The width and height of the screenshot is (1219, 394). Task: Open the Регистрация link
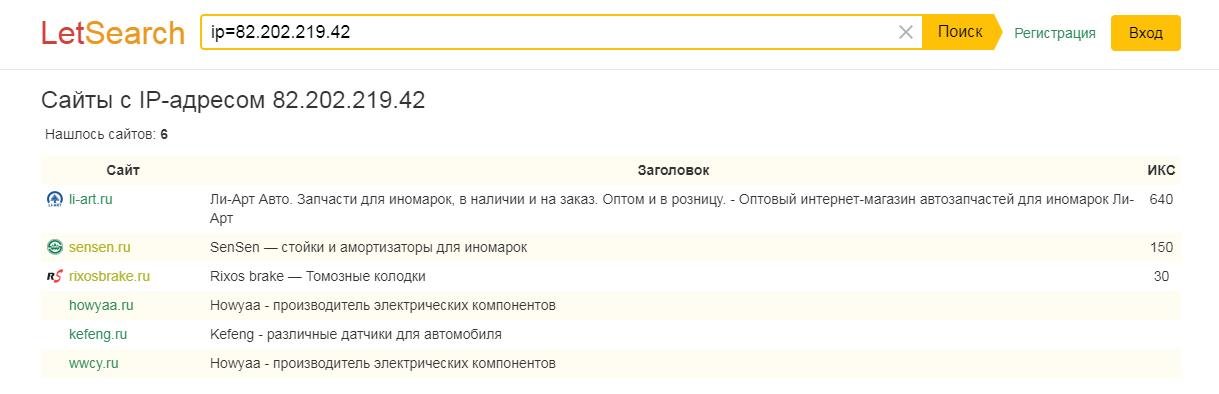1055,33
